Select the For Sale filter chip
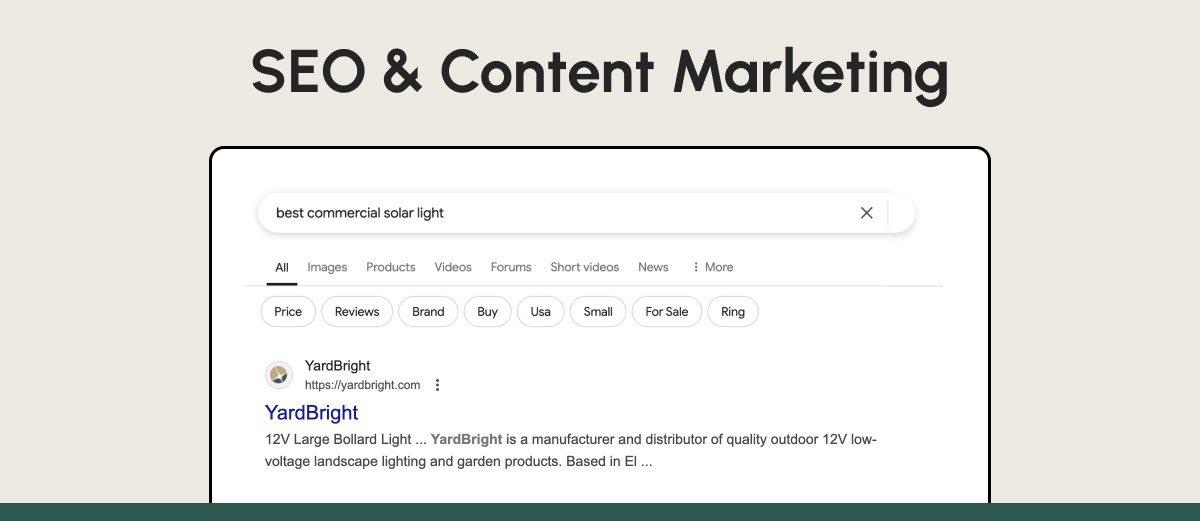The height and width of the screenshot is (521, 1200). (x=667, y=312)
